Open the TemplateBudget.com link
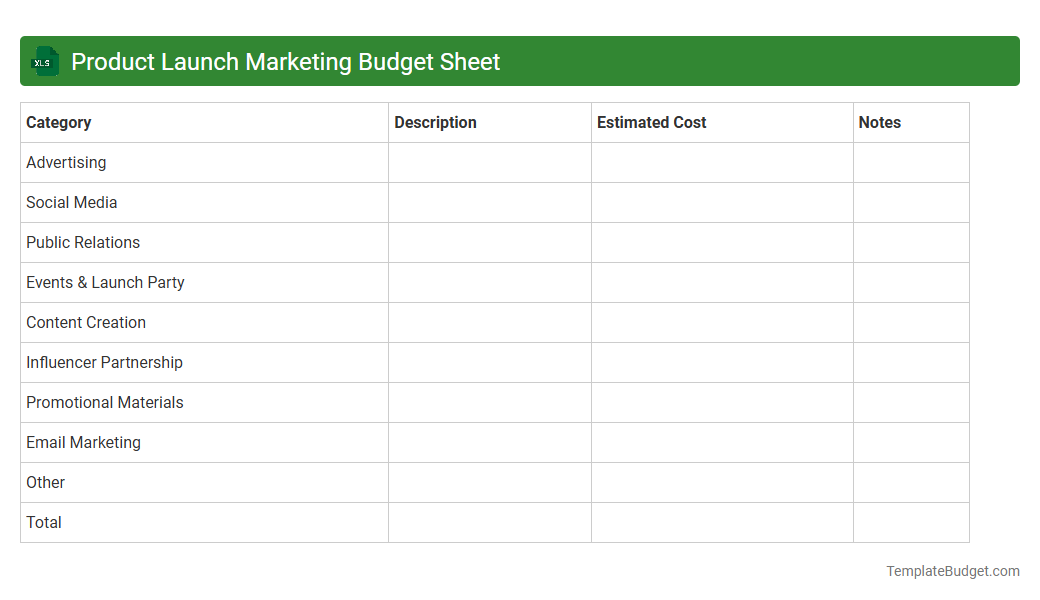 (952, 571)
